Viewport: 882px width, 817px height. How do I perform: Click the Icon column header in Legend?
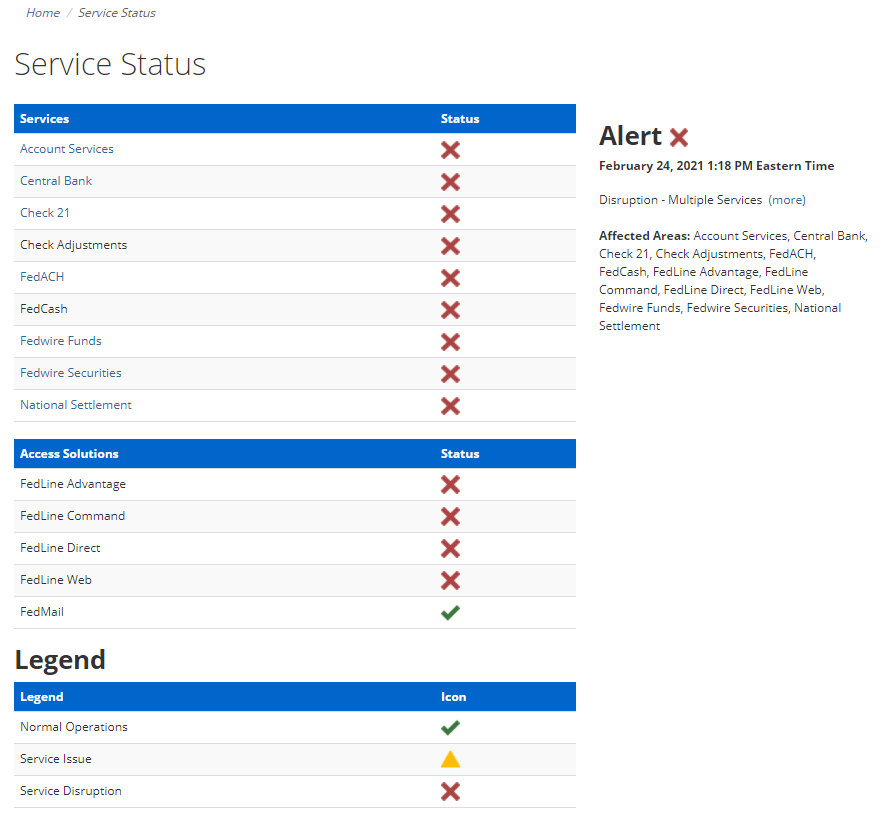(x=453, y=697)
